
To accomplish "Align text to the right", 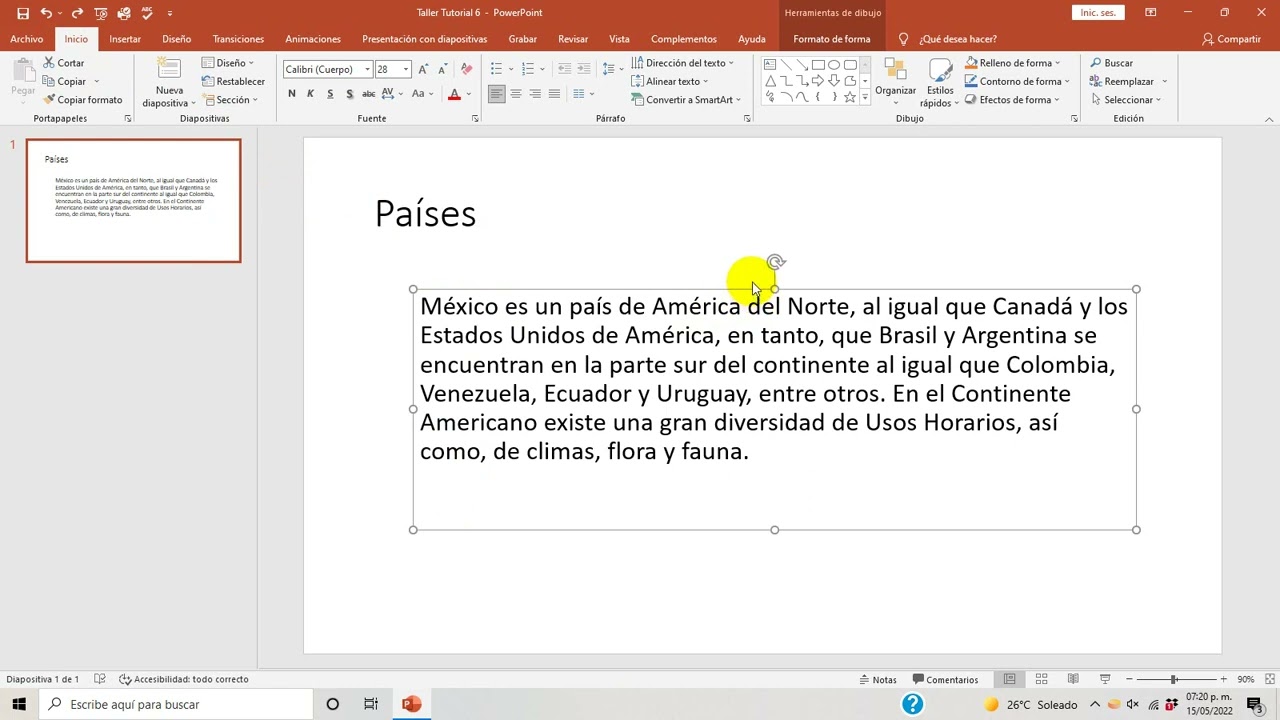I will point(535,94).
